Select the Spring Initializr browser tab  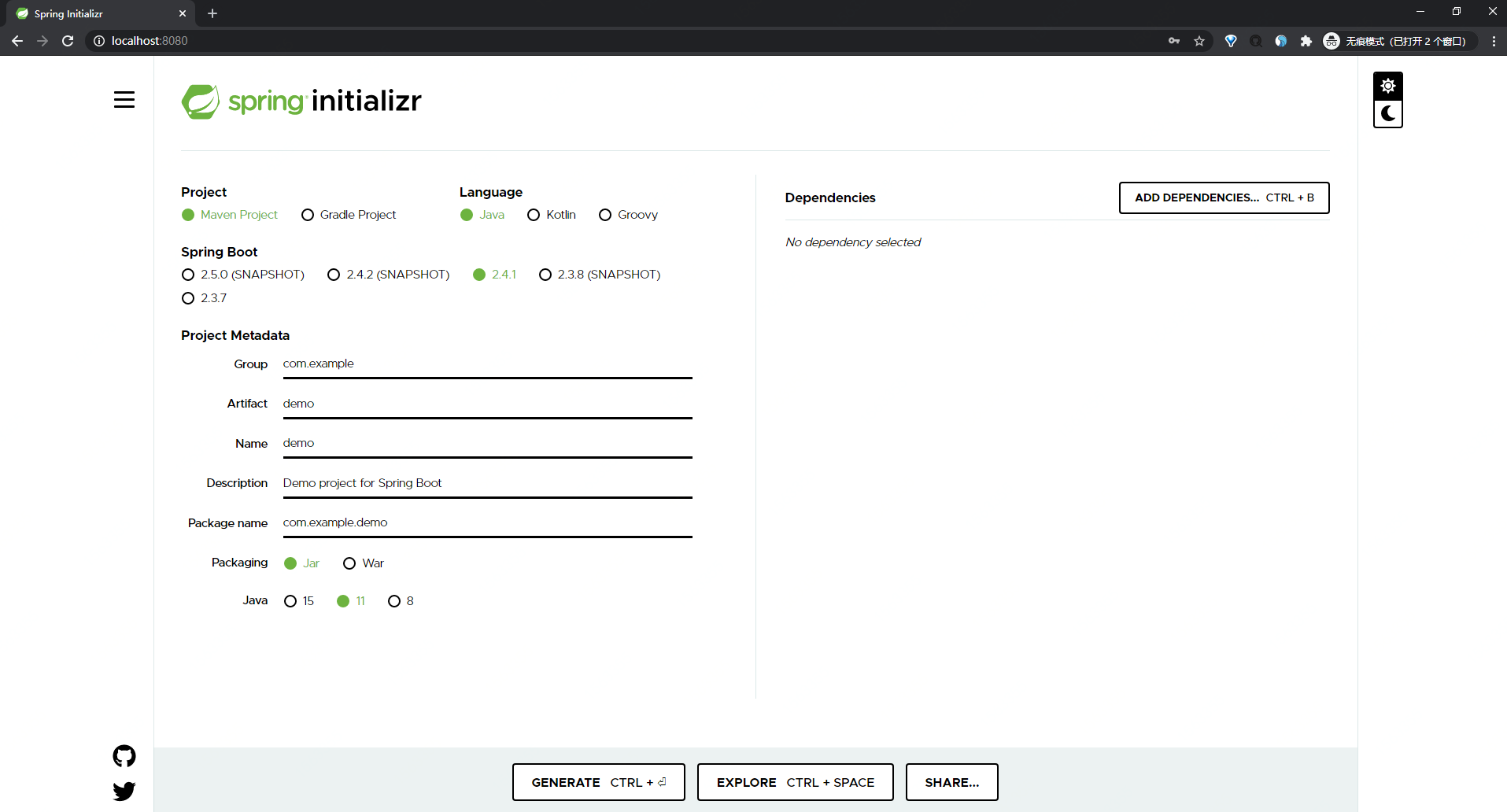101,13
